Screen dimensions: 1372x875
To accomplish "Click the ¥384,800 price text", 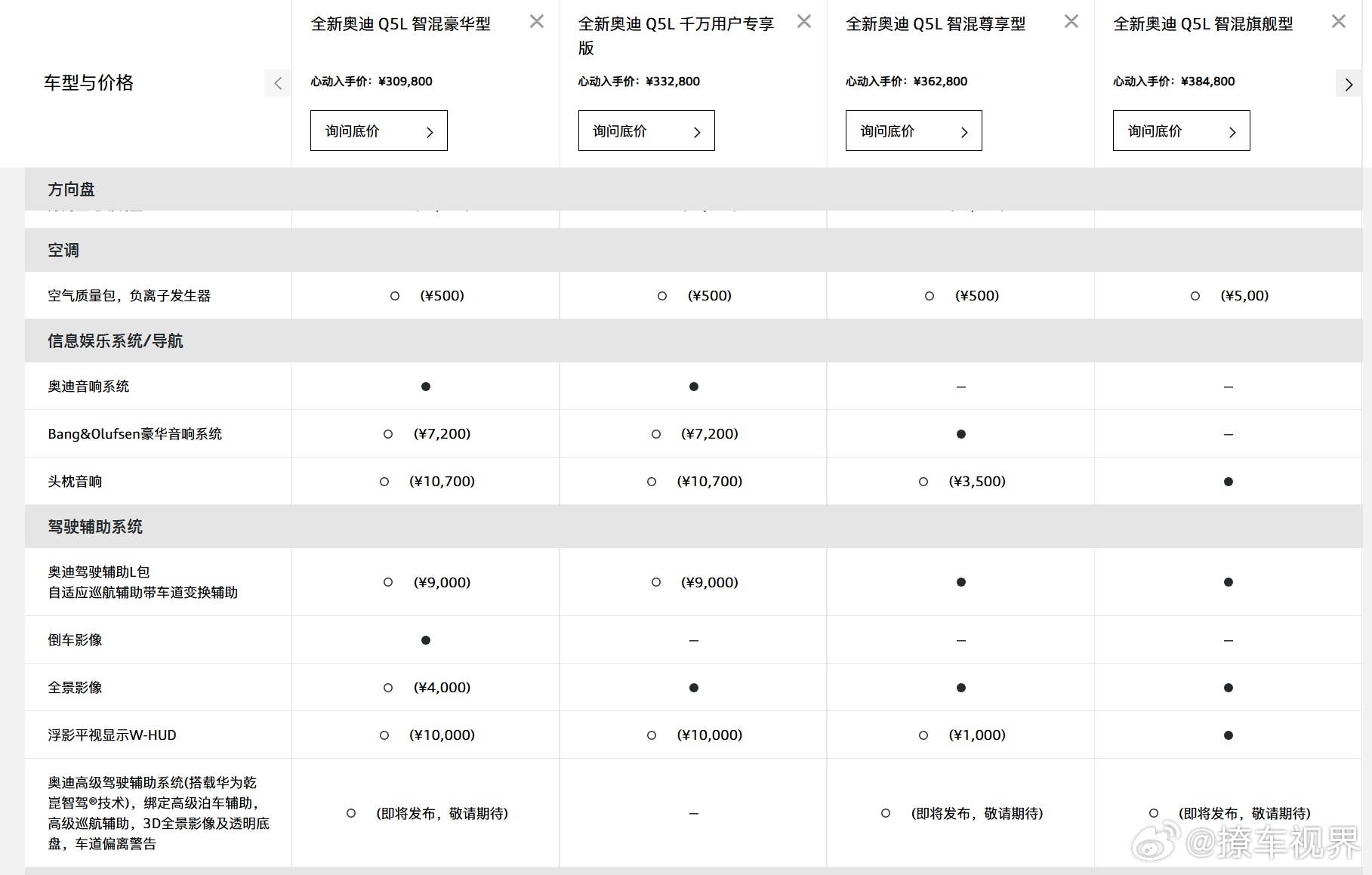I will pyautogui.click(x=1207, y=82).
